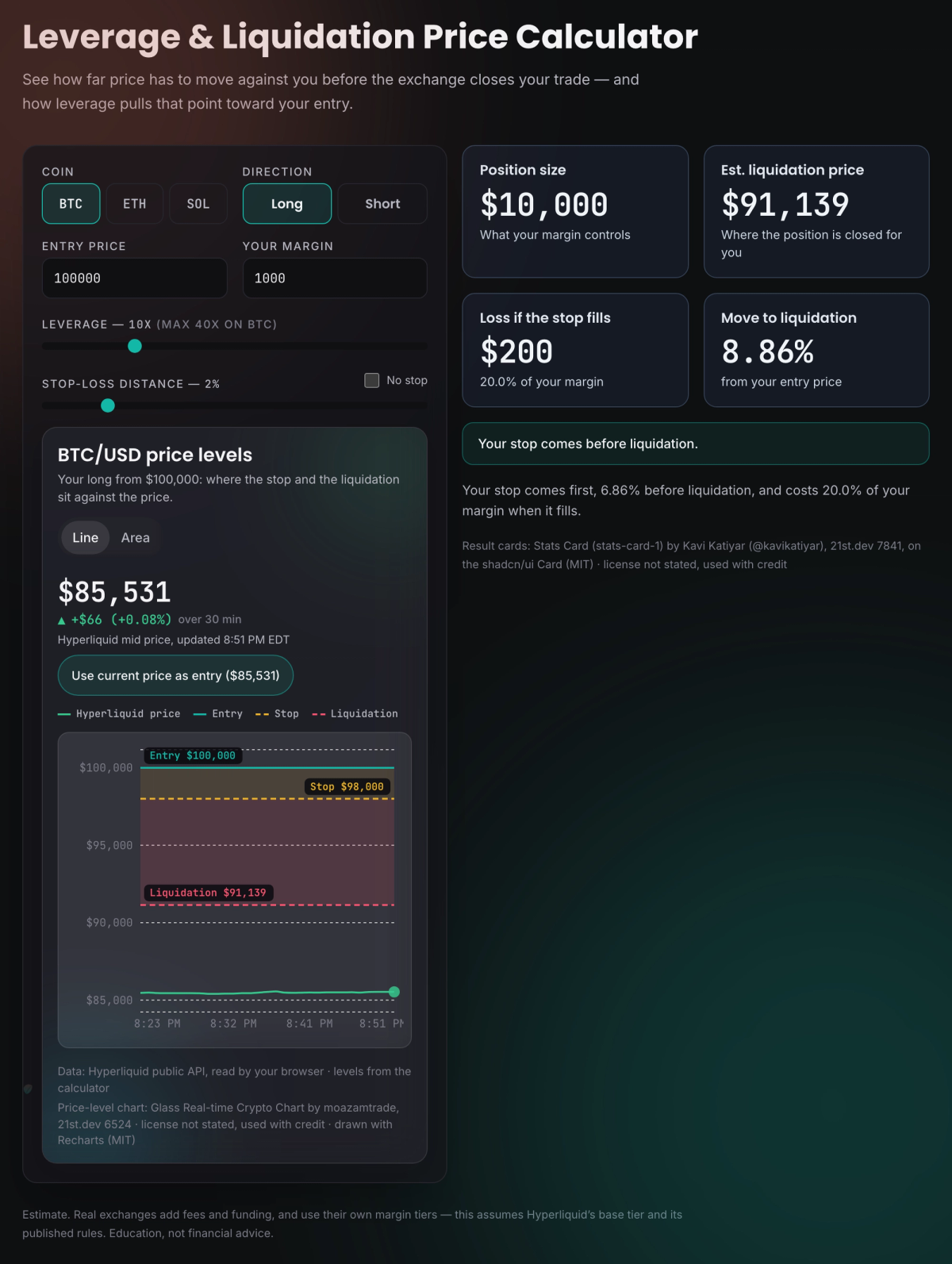
Task: Choose the Long direction
Action: 287,204
